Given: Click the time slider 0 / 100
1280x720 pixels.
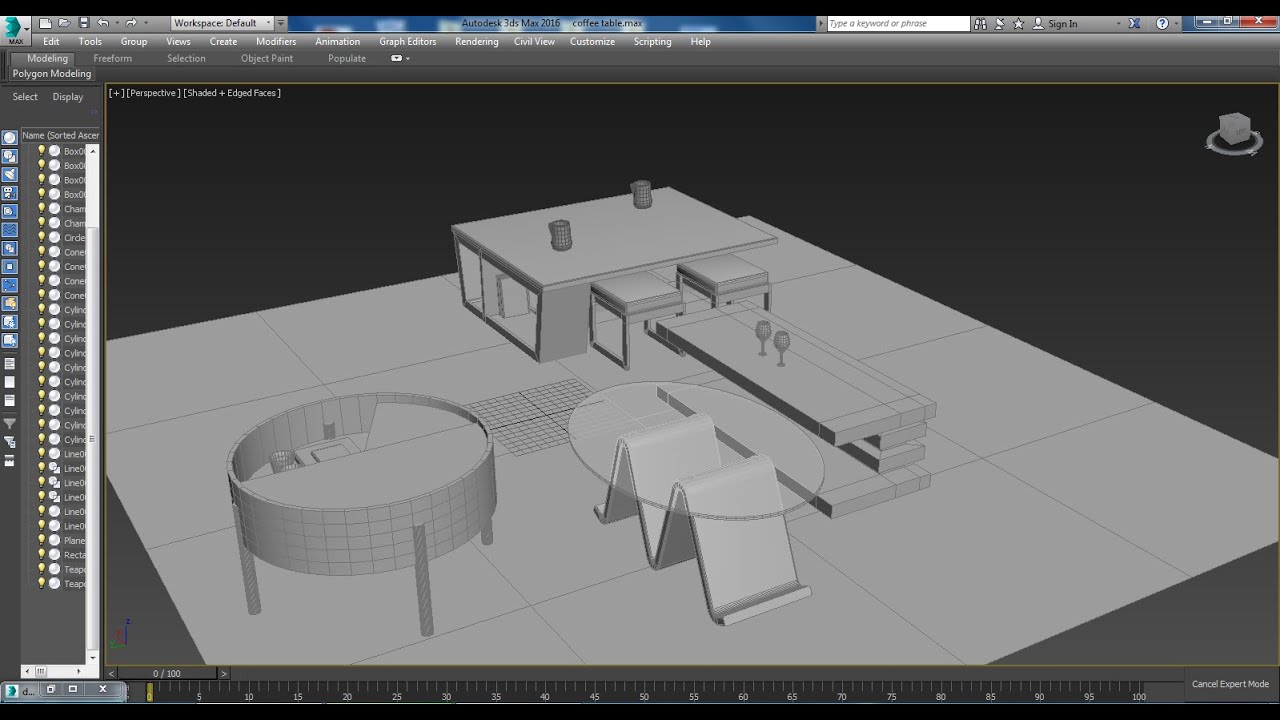Looking at the screenshot, I should click(167, 674).
